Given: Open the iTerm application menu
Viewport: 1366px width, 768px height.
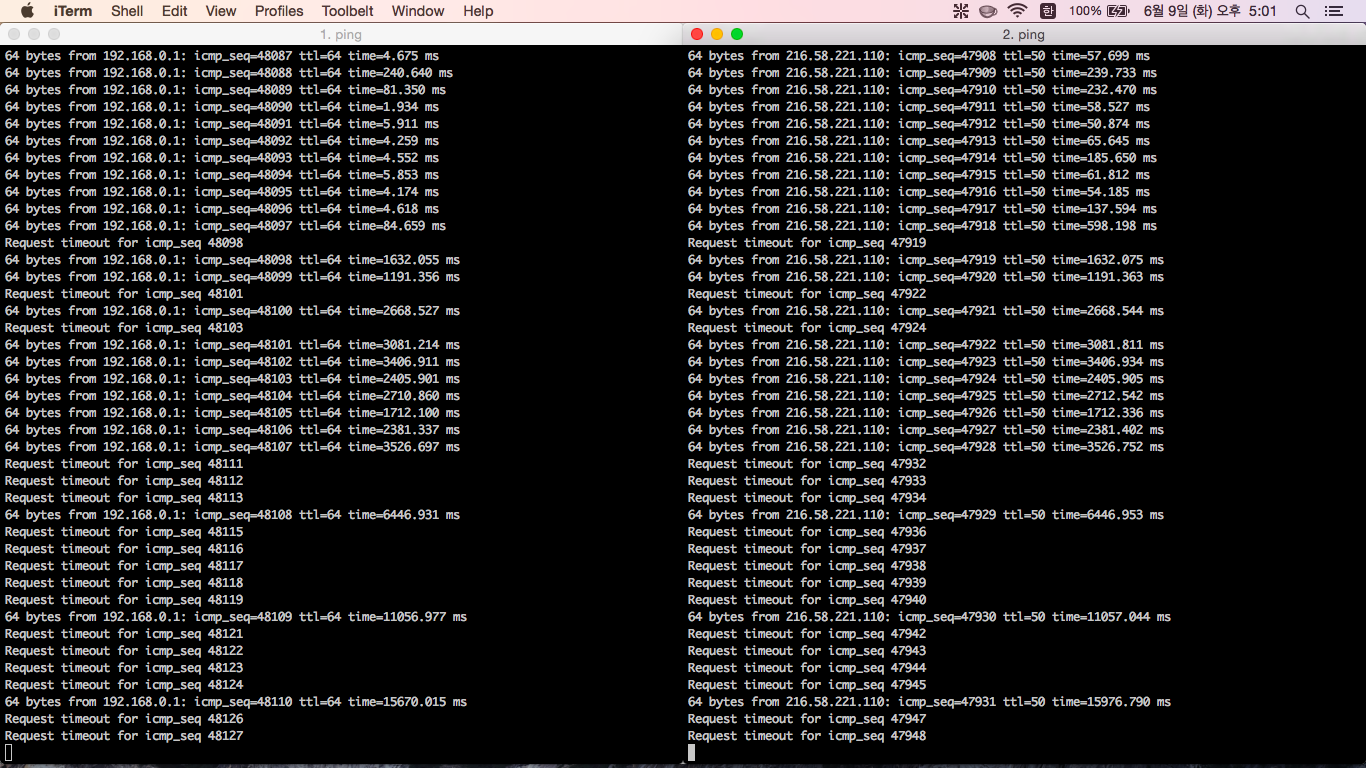Looking at the screenshot, I should (73, 11).
